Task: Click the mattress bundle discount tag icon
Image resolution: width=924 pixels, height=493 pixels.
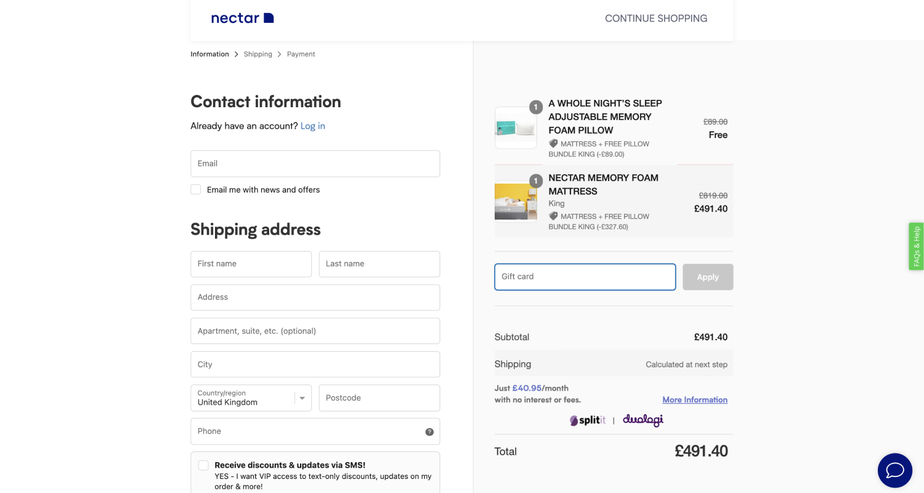Action: pos(553,216)
